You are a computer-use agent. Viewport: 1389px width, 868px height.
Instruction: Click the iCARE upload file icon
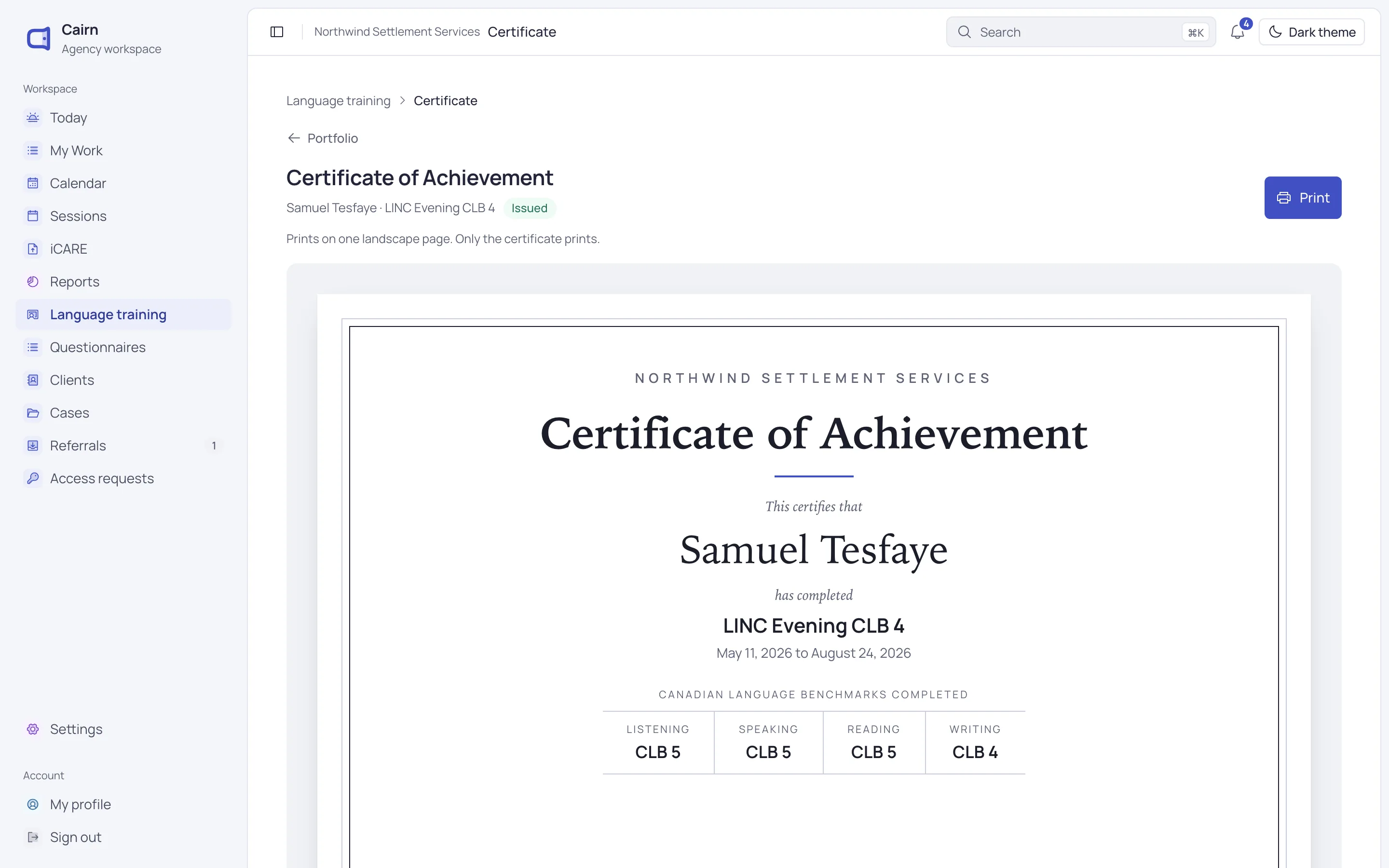(x=33, y=248)
